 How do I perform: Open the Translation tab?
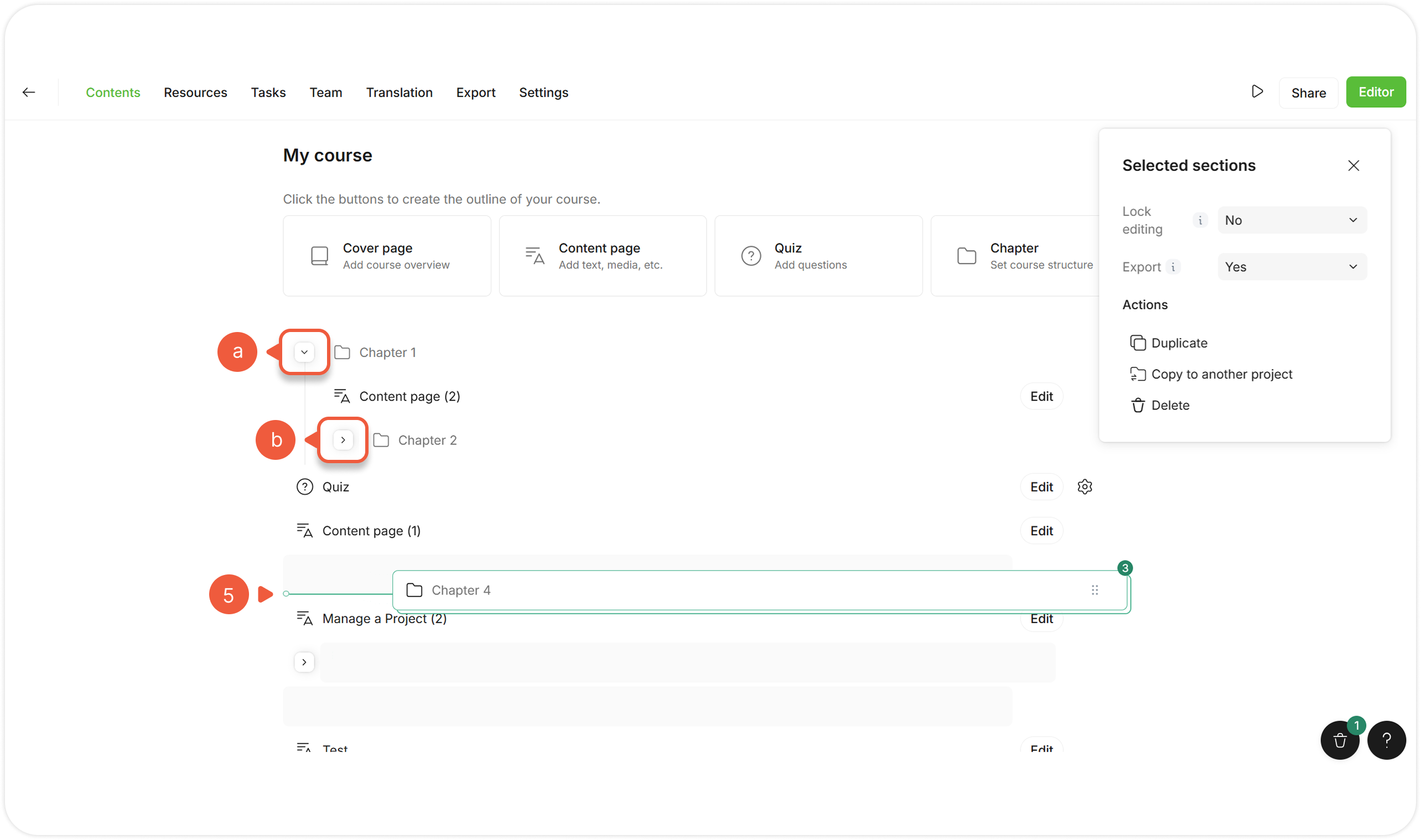(399, 92)
